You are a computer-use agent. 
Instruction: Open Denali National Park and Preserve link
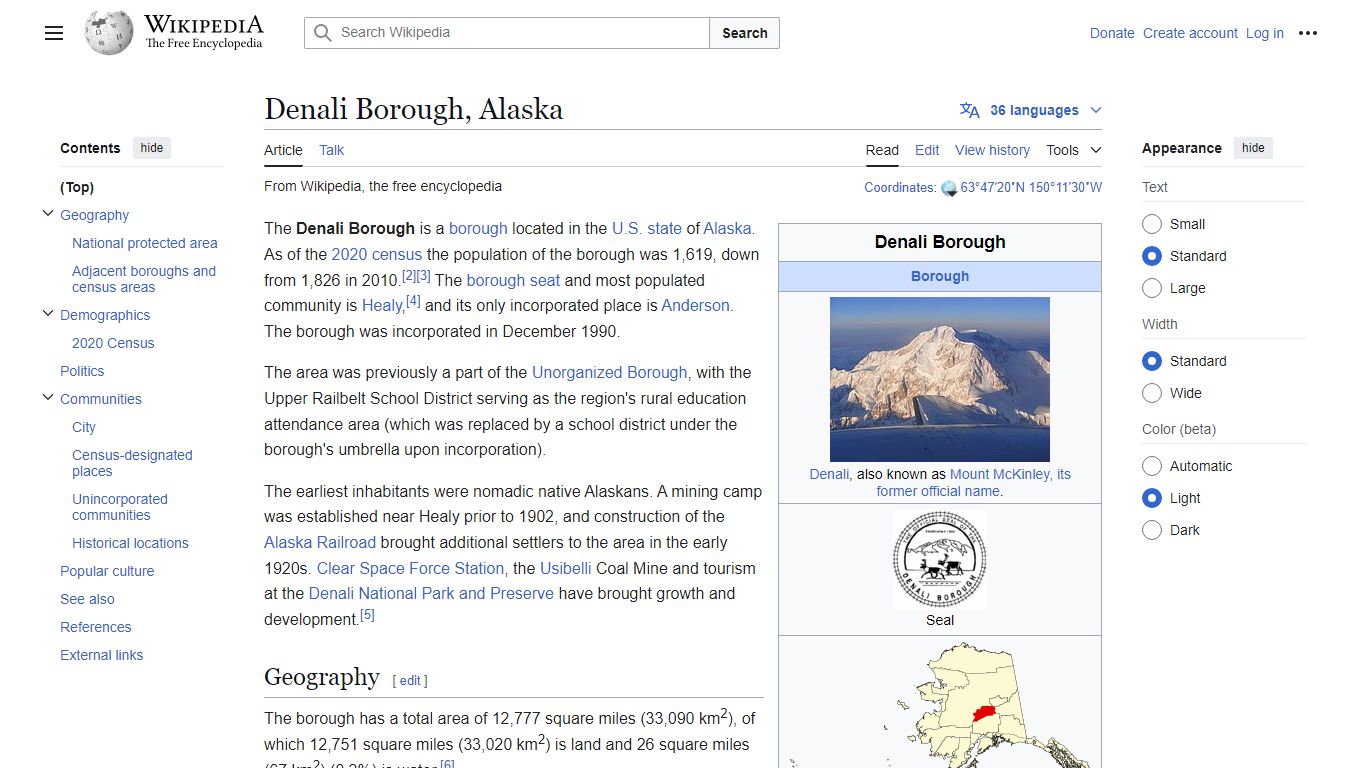point(431,593)
